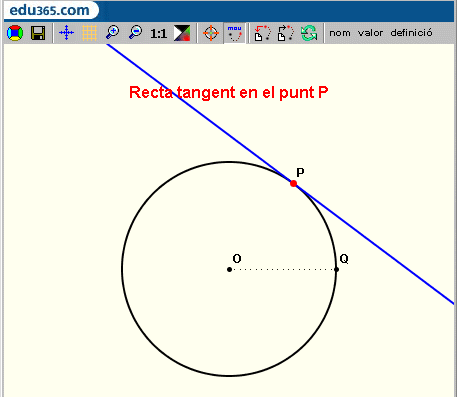This screenshot has height=397, width=457.
Task: Click the redo step construction icon
Action: tap(286, 33)
